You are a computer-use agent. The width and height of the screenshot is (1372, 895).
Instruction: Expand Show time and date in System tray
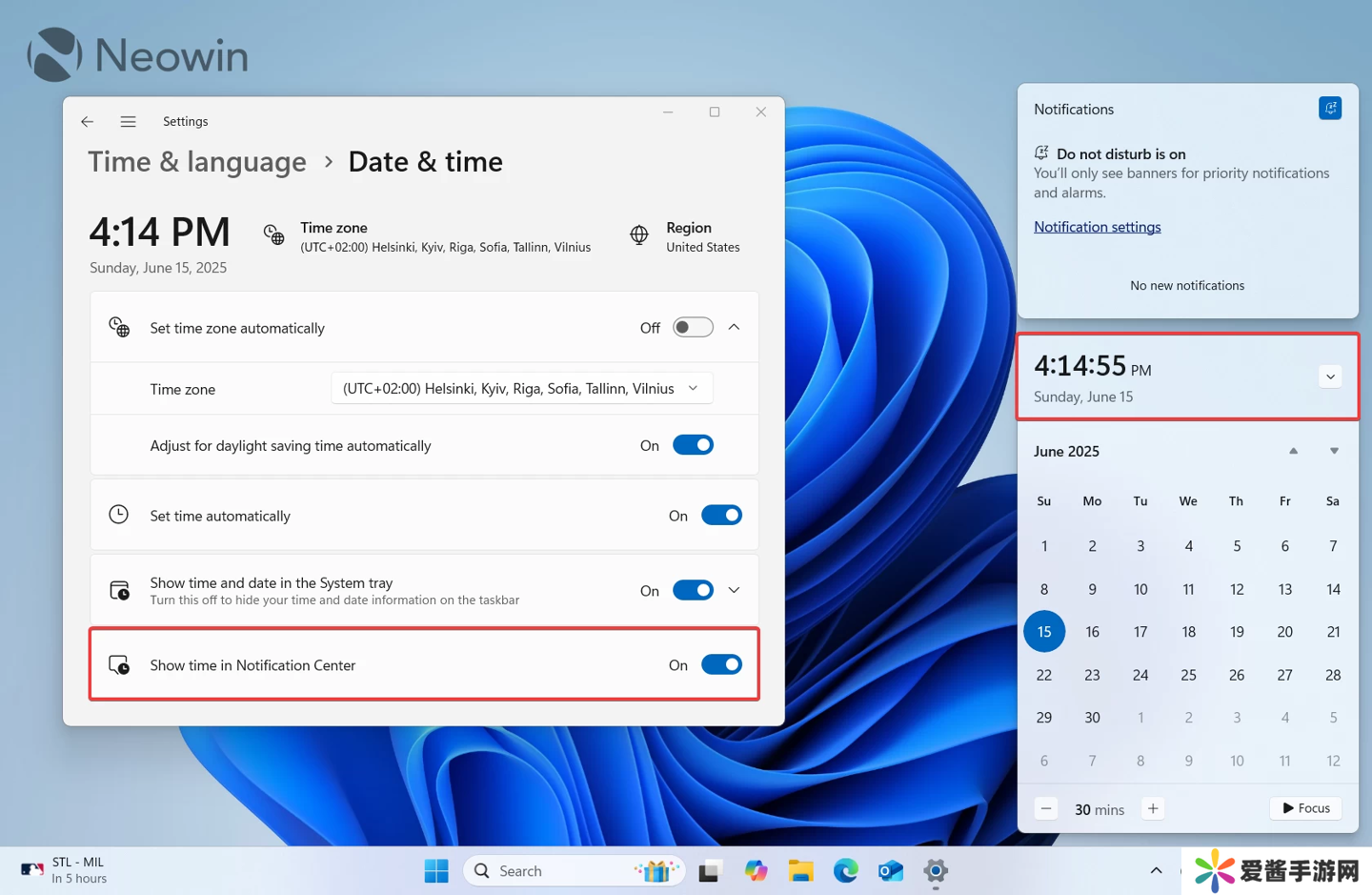click(734, 590)
